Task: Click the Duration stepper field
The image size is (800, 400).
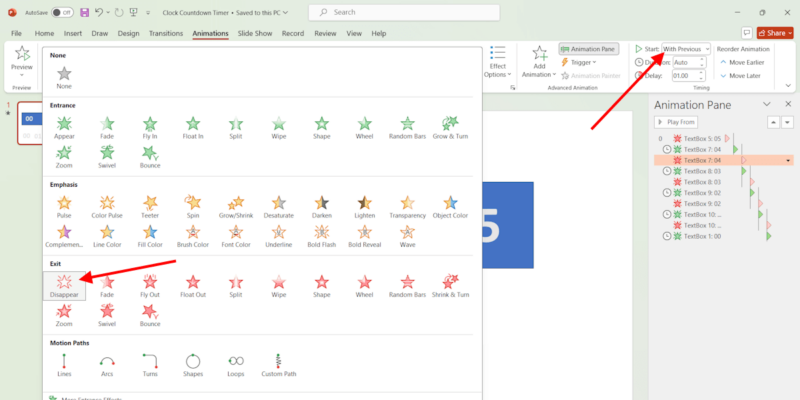Action: click(x=689, y=62)
